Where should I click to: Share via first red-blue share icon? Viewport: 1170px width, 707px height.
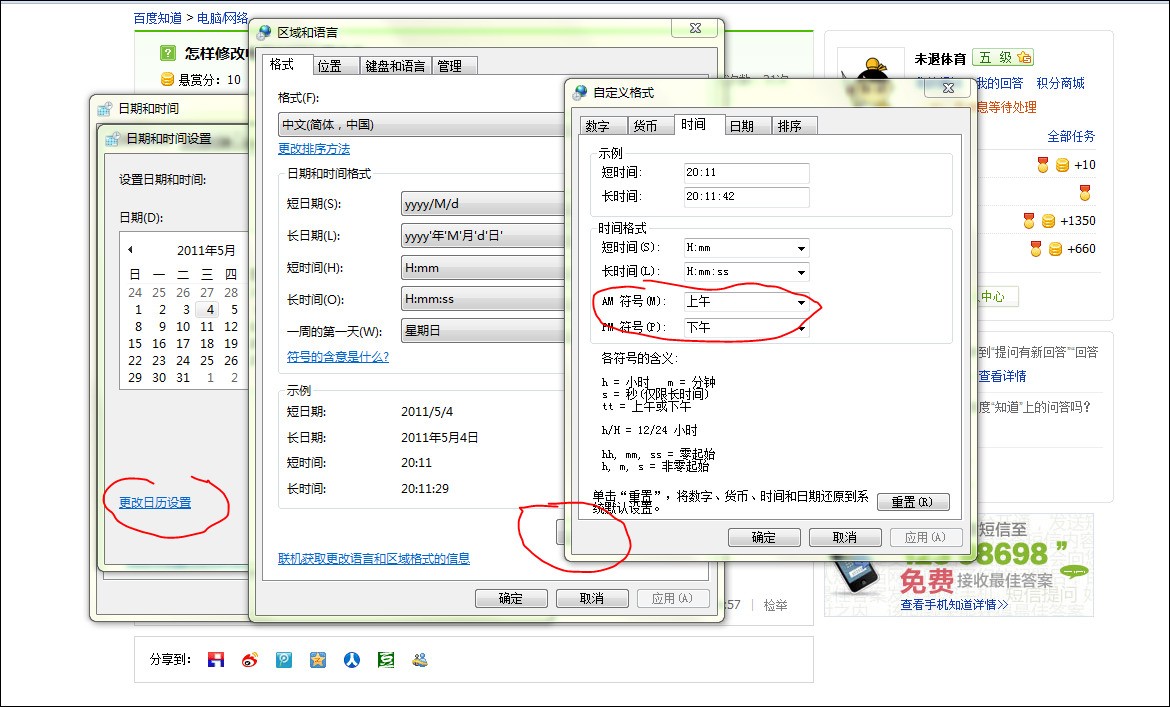(216, 659)
